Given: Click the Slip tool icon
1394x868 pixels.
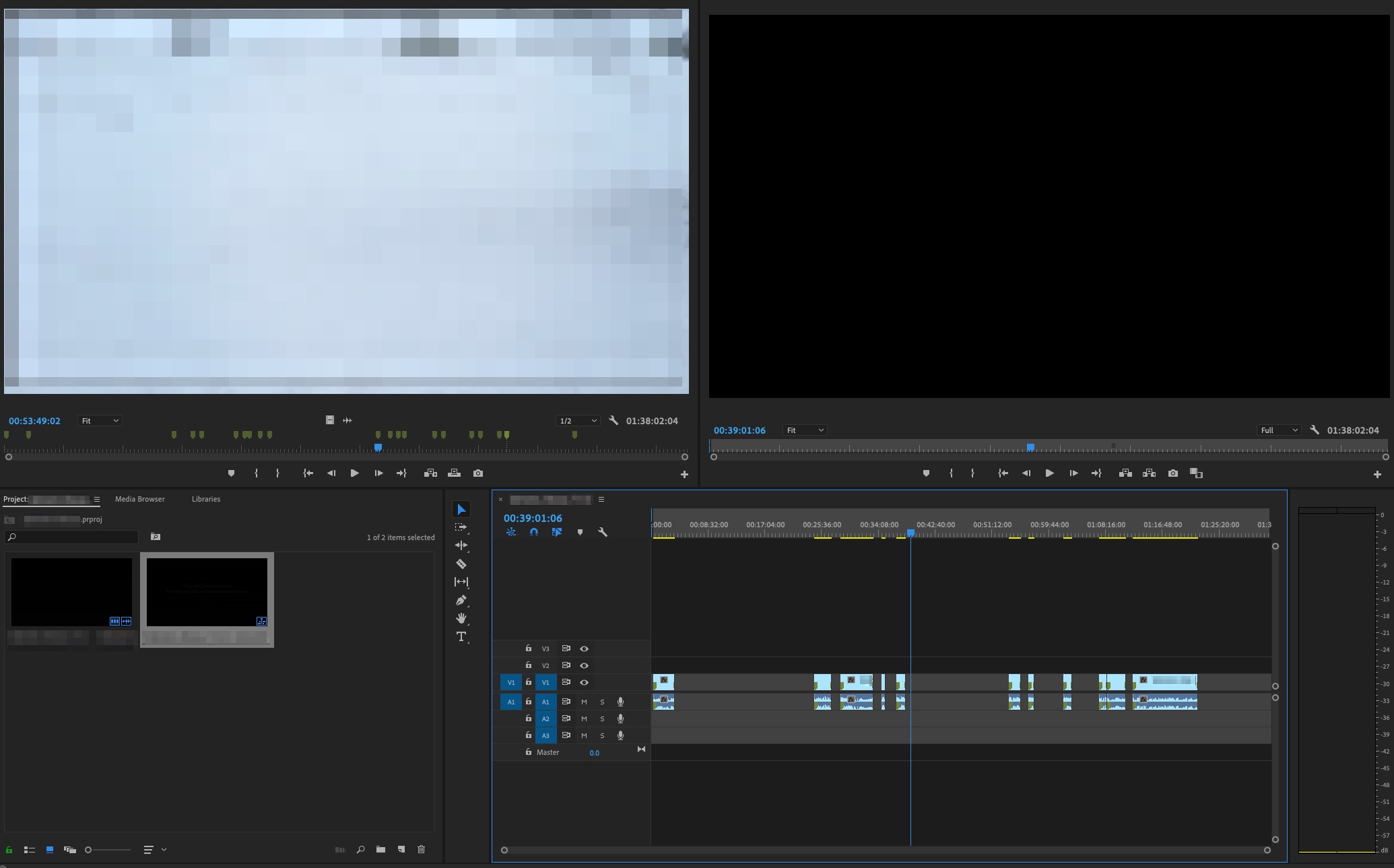Looking at the screenshot, I should pyautogui.click(x=461, y=582).
